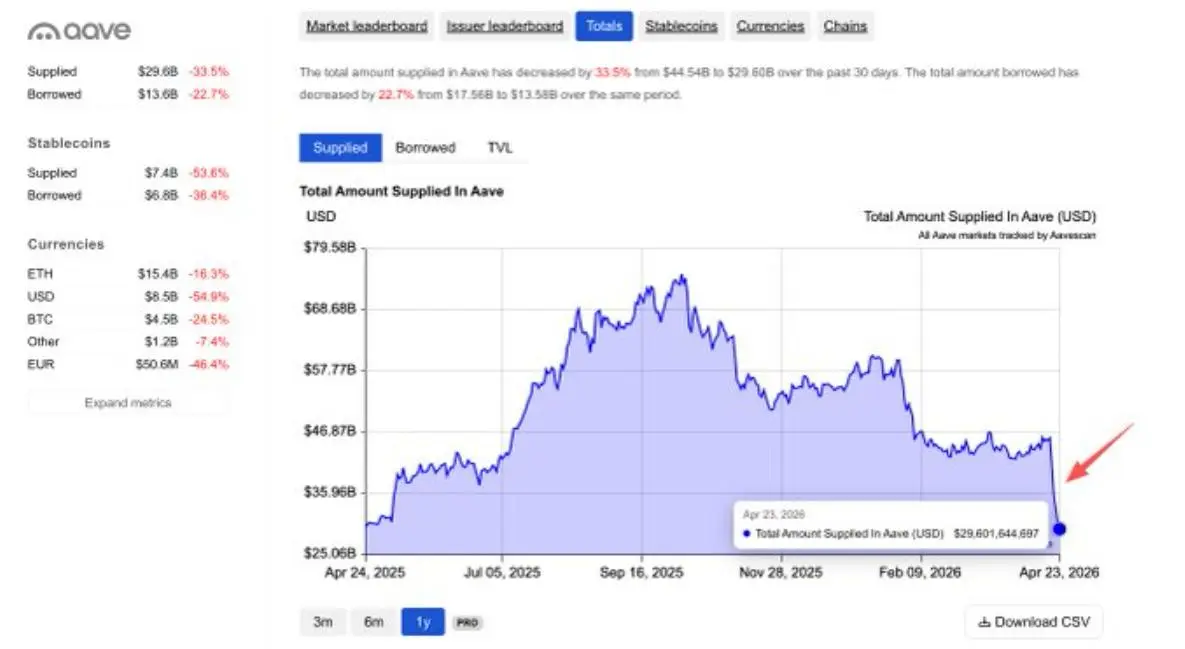Image resolution: width=1185 pixels, height=649 pixels.
Task: Click the $29.6B supplied value
Action: click(x=157, y=71)
